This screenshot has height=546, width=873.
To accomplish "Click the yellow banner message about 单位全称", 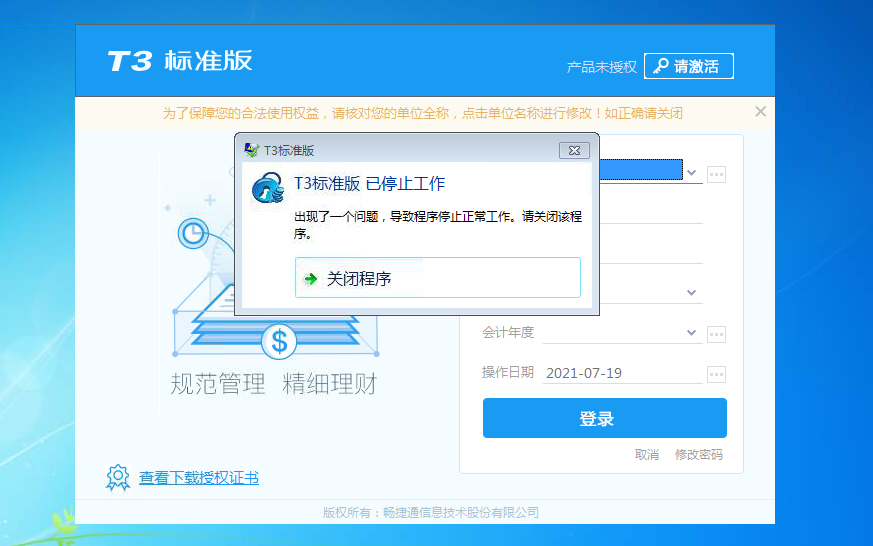I will 423,114.
